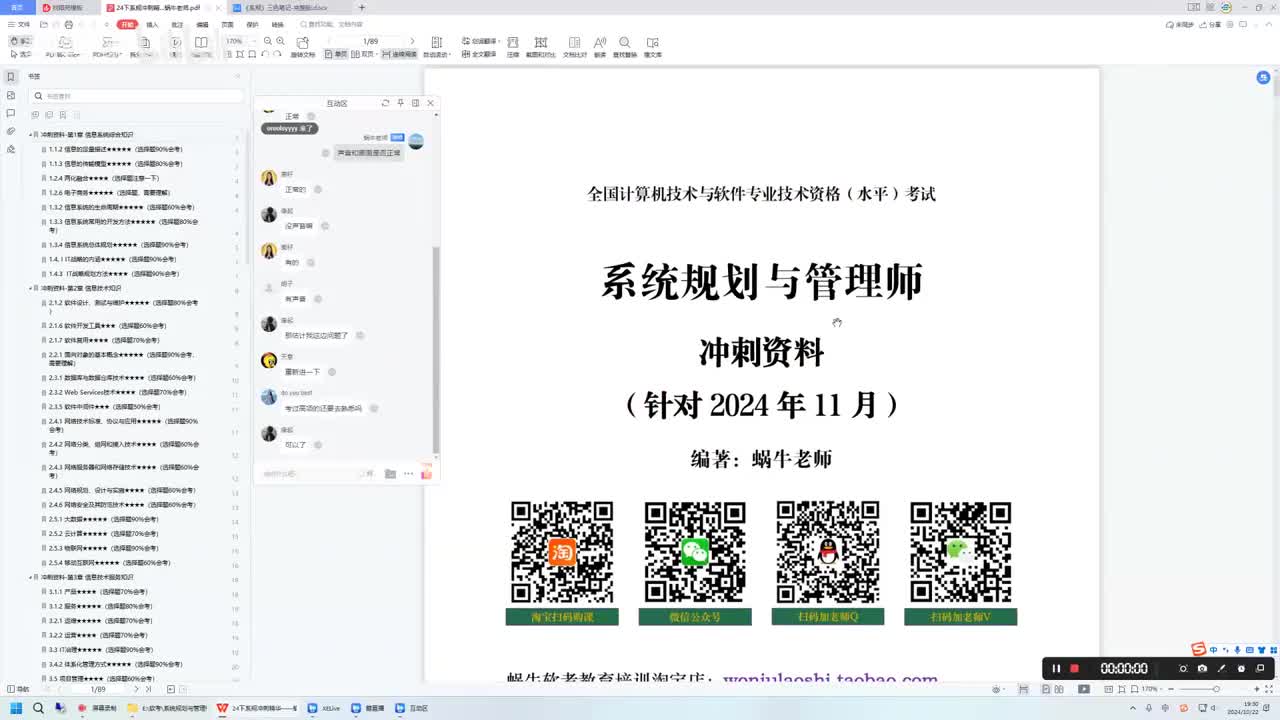Image resolution: width=1280 pixels, height=720 pixels.
Task: Enable 双页 double page view
Action: [365, 54]
